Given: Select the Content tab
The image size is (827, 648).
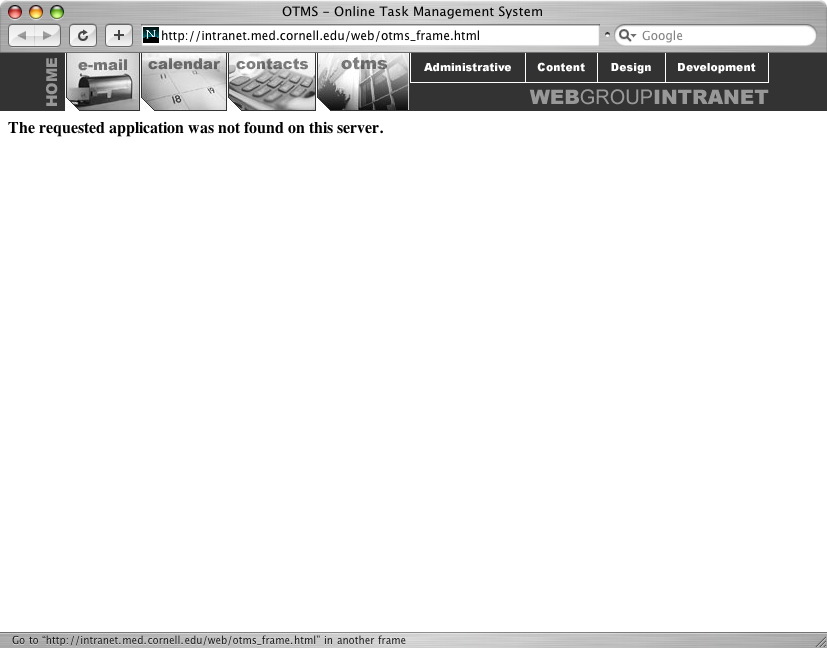Looking at the screenshot, I should (x=561, y=68).
